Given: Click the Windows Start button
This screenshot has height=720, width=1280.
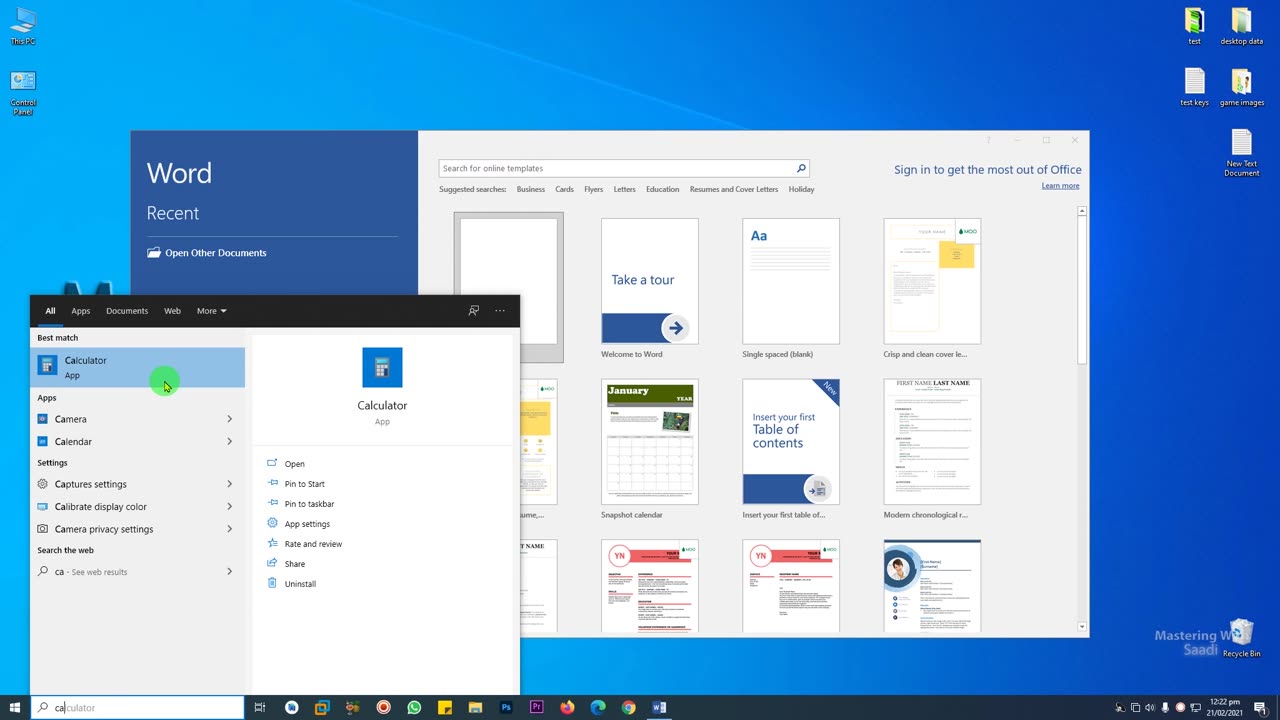Looking at the screenshot, I should (15, 708).
